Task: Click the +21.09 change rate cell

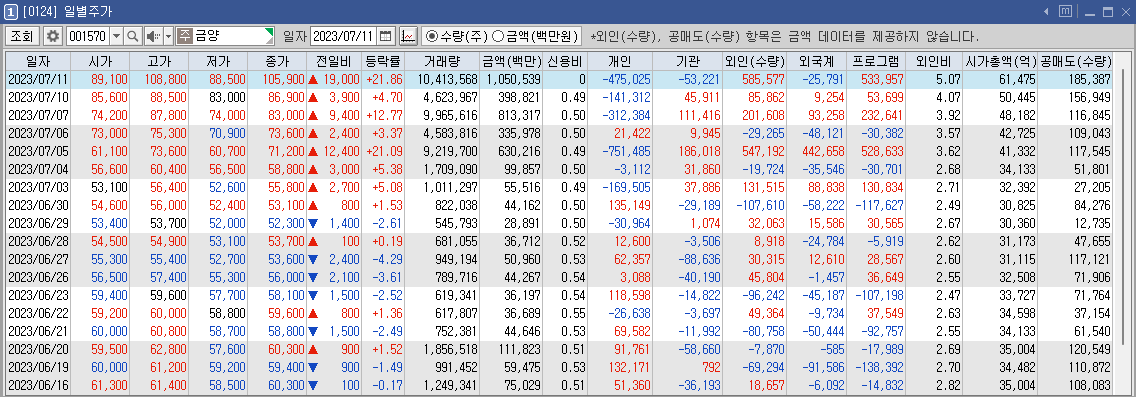Action: coord(384,151)
